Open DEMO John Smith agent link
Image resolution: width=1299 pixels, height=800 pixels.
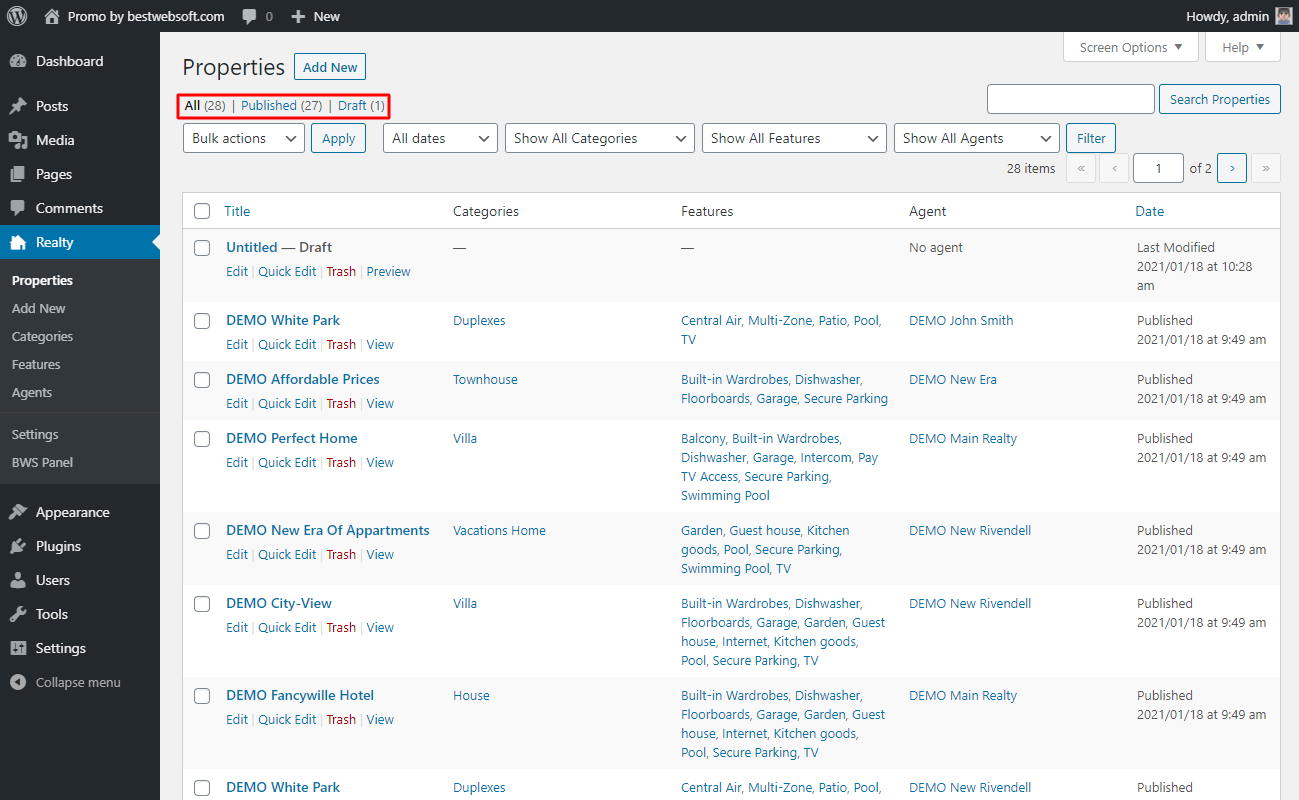(x=961, y=320)
